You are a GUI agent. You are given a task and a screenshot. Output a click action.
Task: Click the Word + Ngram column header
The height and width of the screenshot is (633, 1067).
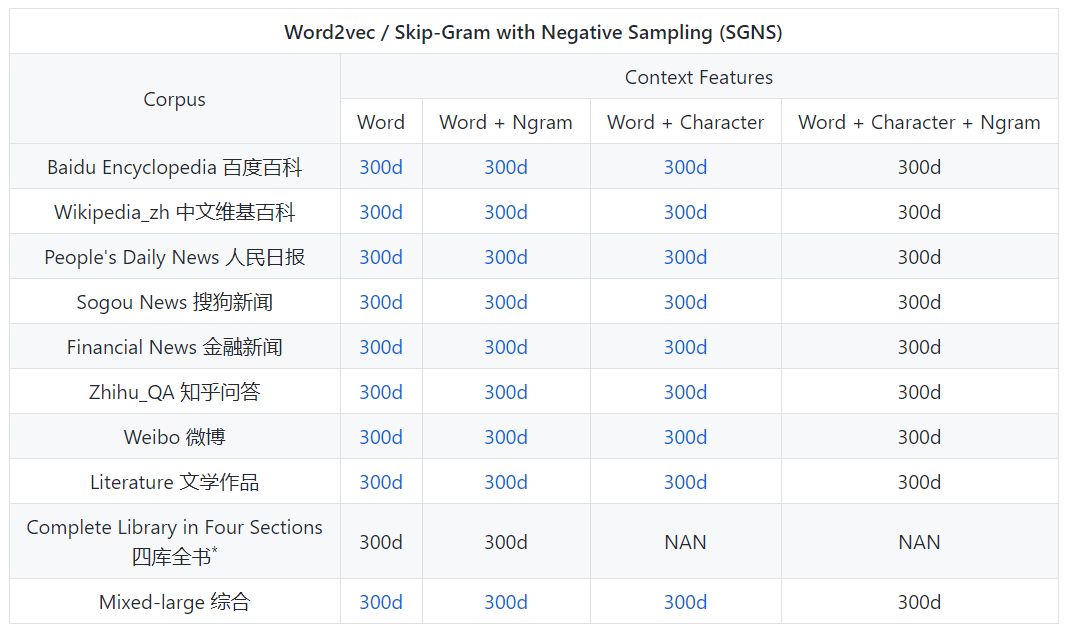[x=506, y=122]
